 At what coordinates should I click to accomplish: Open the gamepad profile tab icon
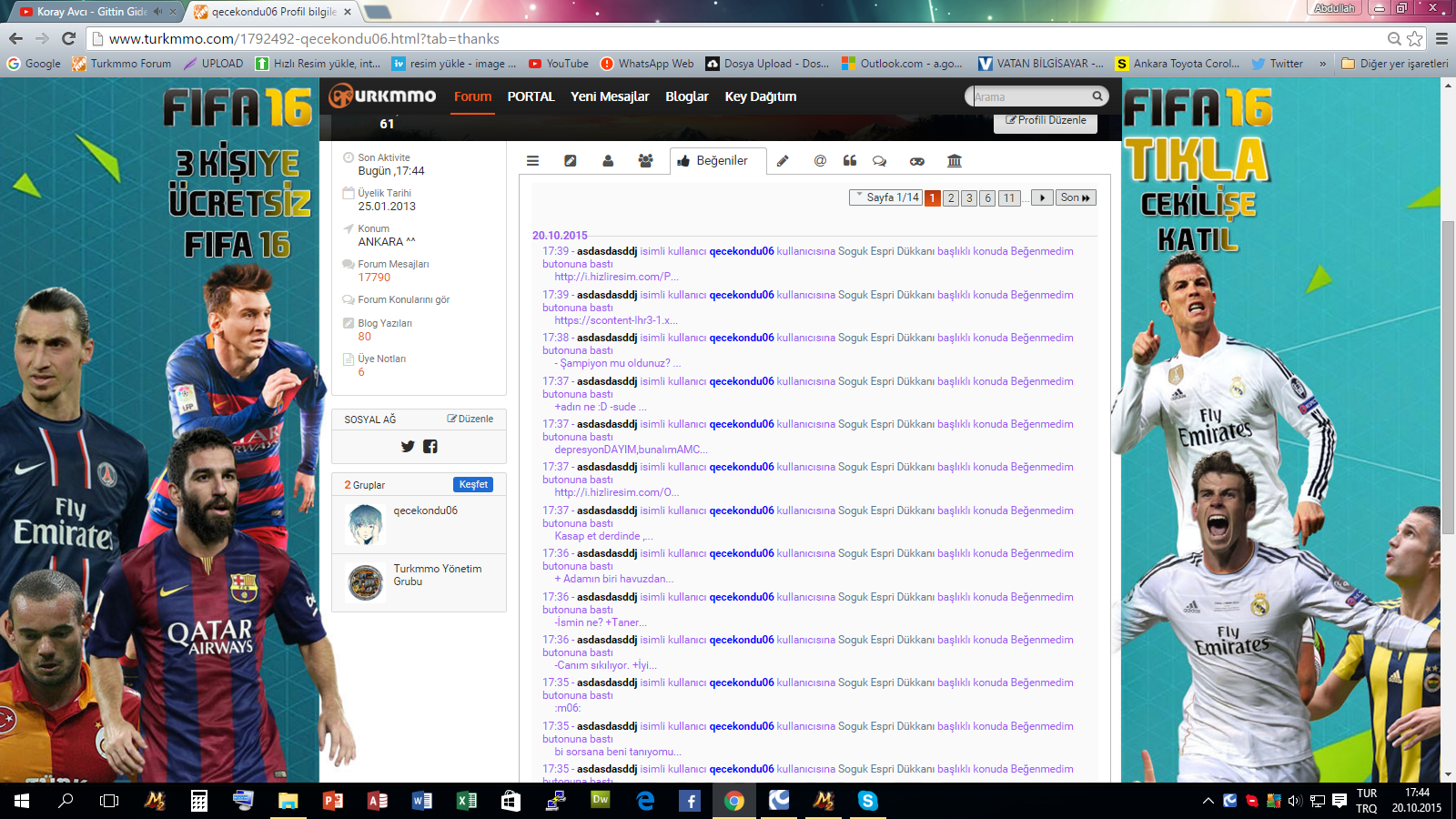(x=917, y=161)
